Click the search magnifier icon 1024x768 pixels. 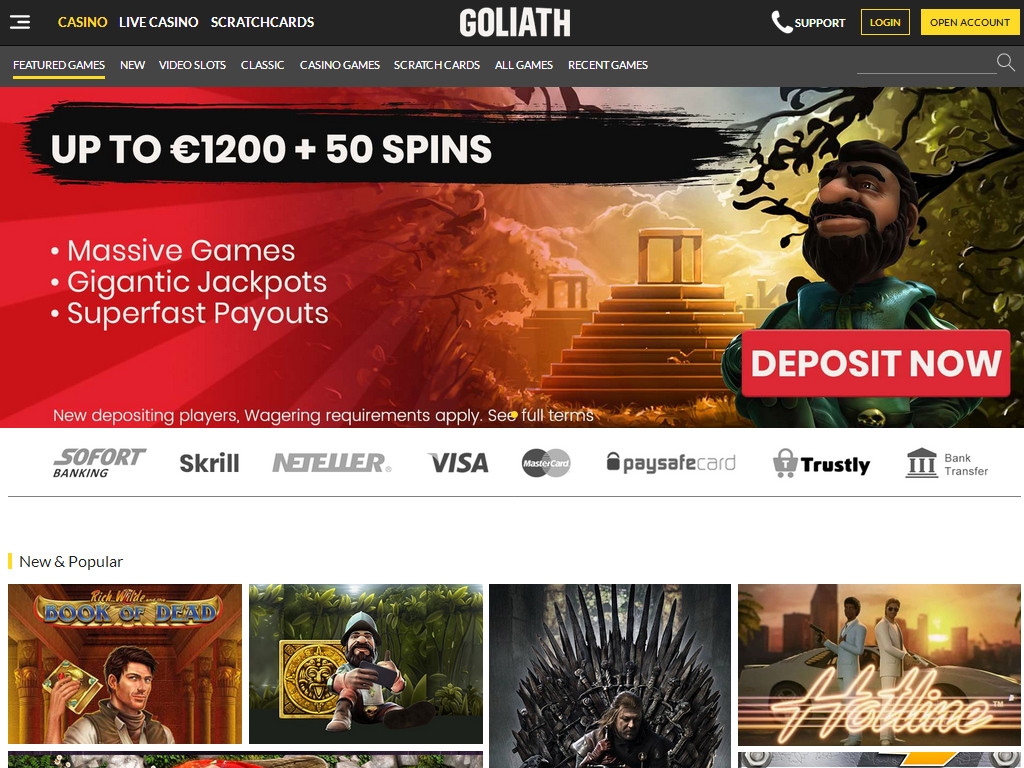[1006, 63]
